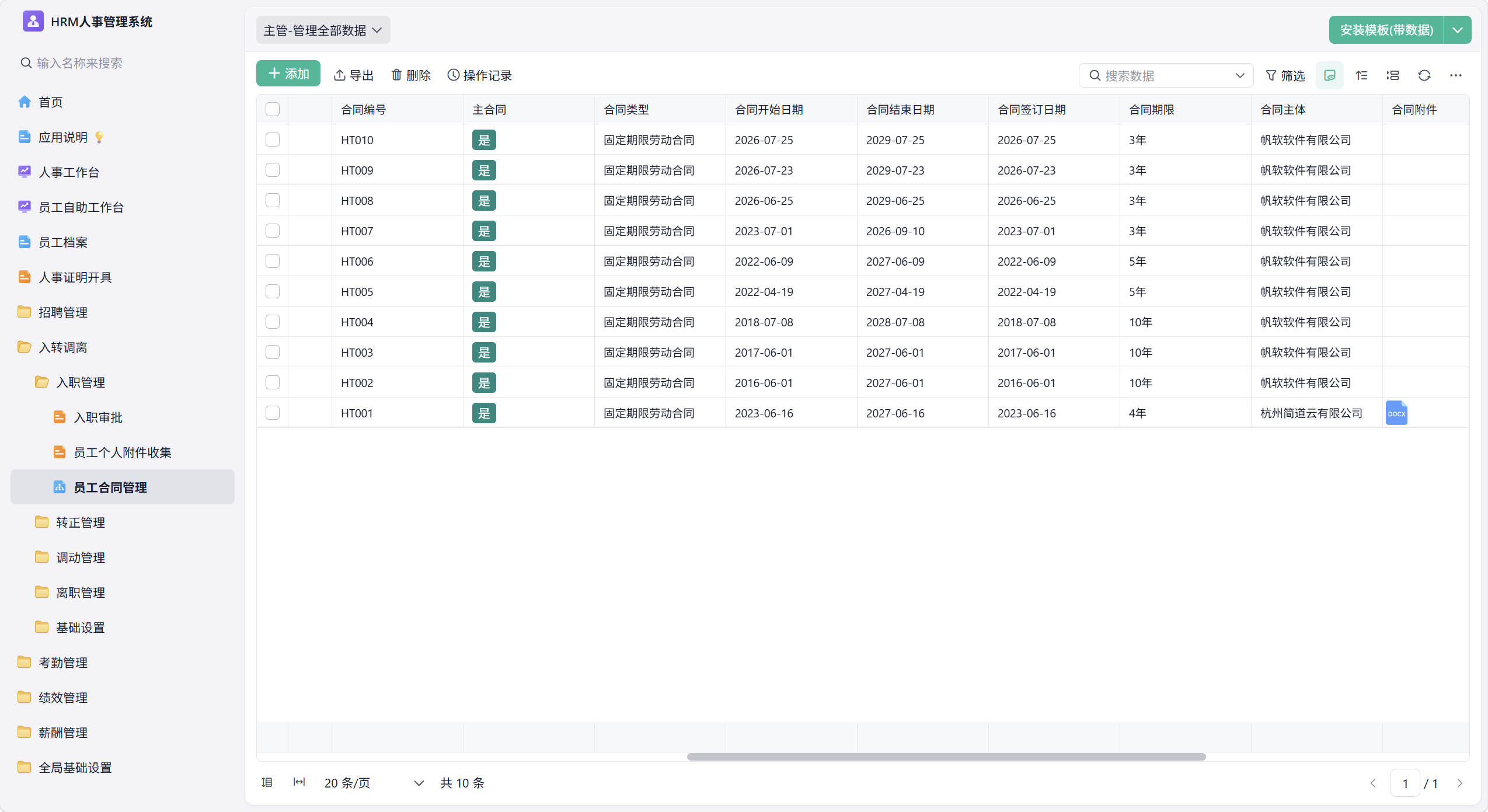Viewport: 1488px width, 812px height.
Task: Tick the checkbox for contract HT006
Action: coord(273,261)
